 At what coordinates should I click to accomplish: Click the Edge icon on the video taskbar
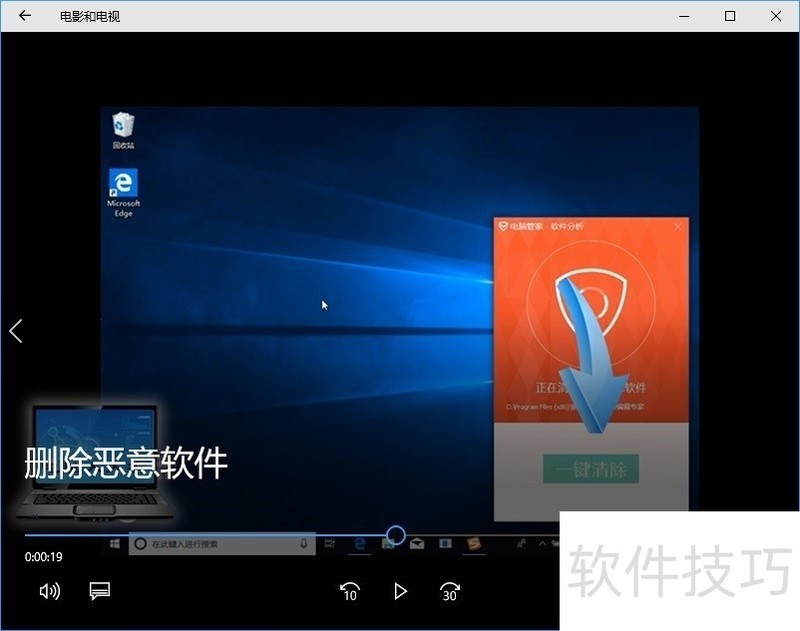[359, 544]
